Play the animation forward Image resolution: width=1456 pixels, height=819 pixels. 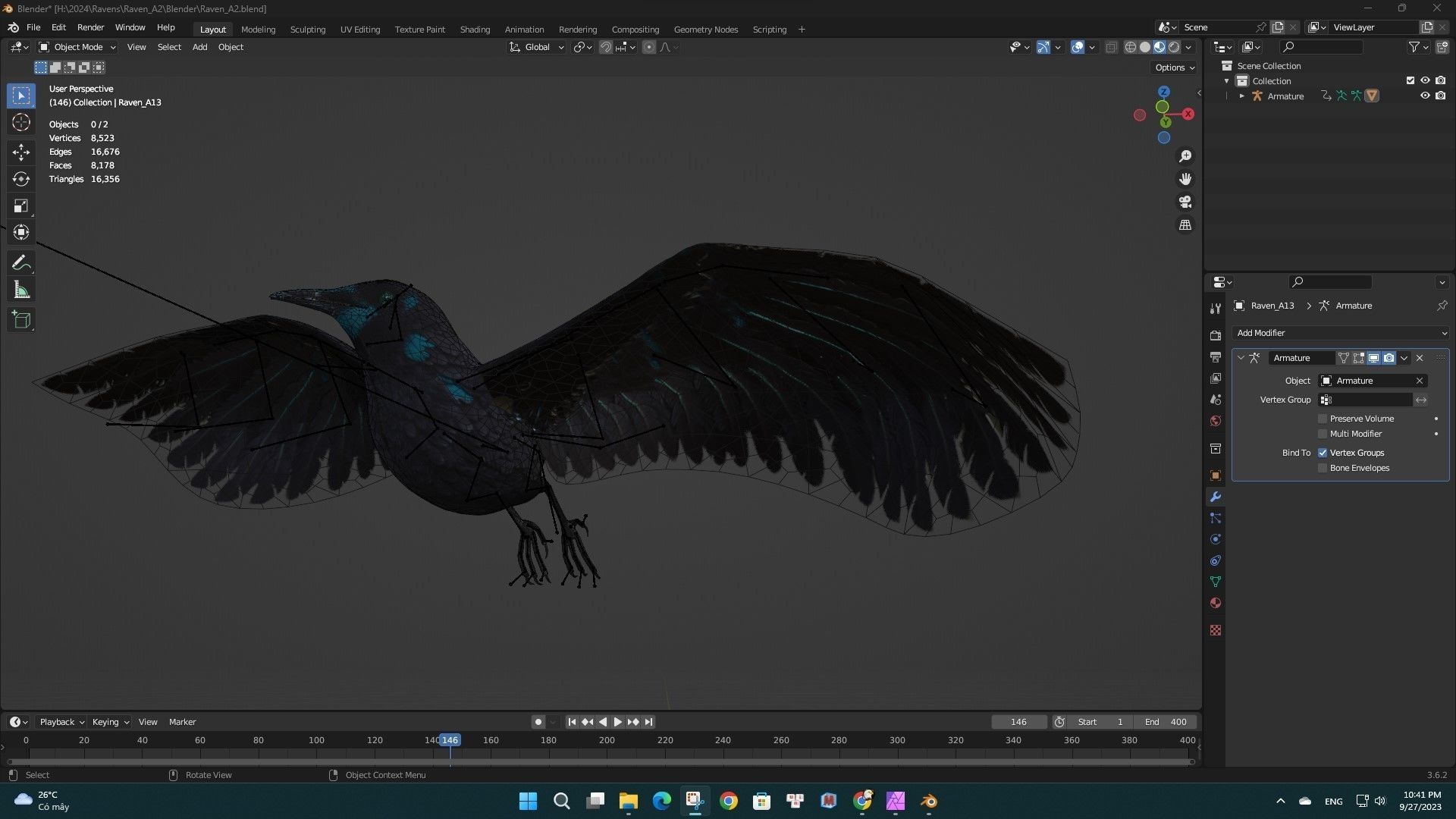(617, 722)
